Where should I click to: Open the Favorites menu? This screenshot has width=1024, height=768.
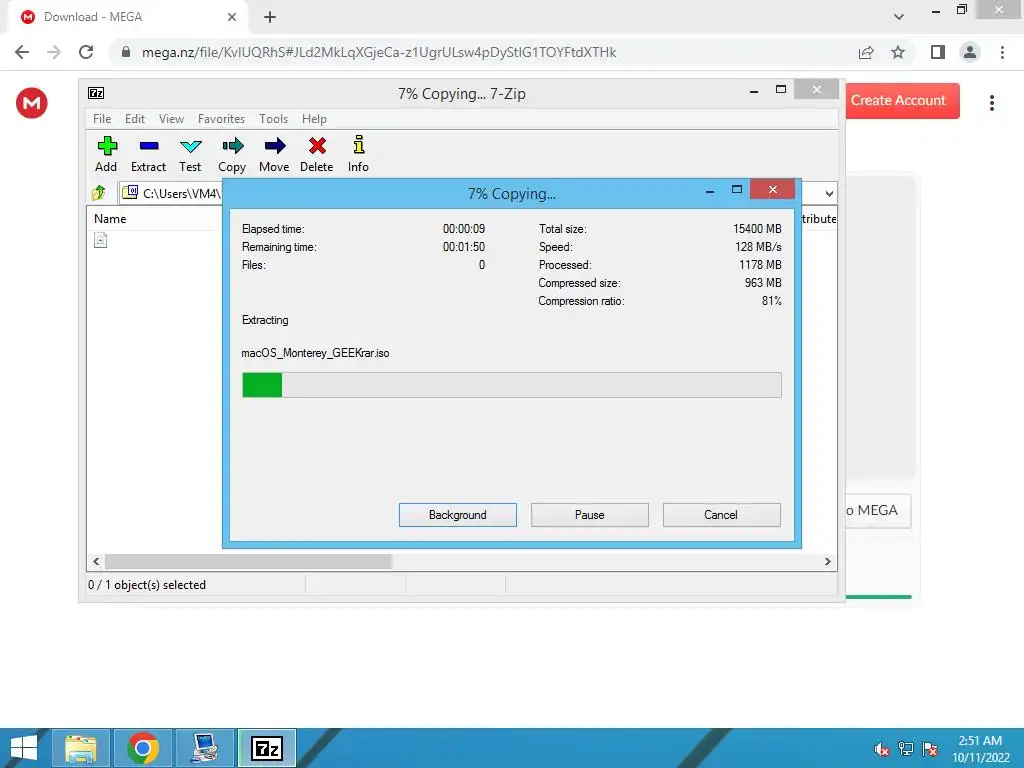221,119
